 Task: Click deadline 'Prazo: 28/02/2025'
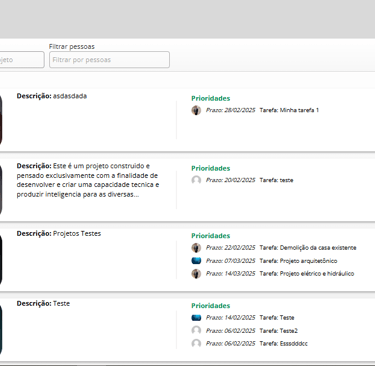(230, 110)
